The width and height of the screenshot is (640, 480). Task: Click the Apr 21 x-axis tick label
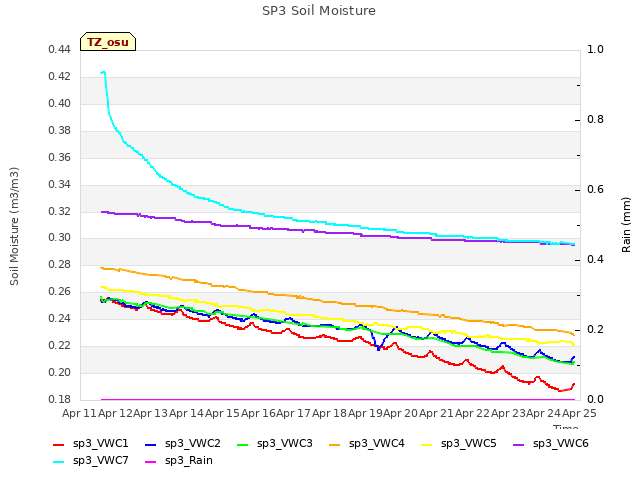(437, 413)
